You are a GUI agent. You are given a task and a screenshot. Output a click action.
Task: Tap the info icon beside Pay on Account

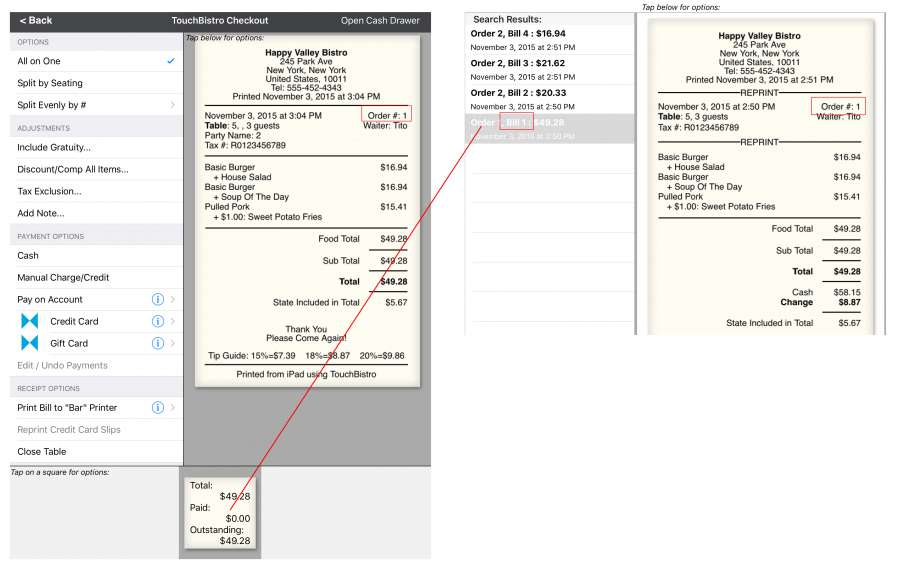tap(157, 299)
